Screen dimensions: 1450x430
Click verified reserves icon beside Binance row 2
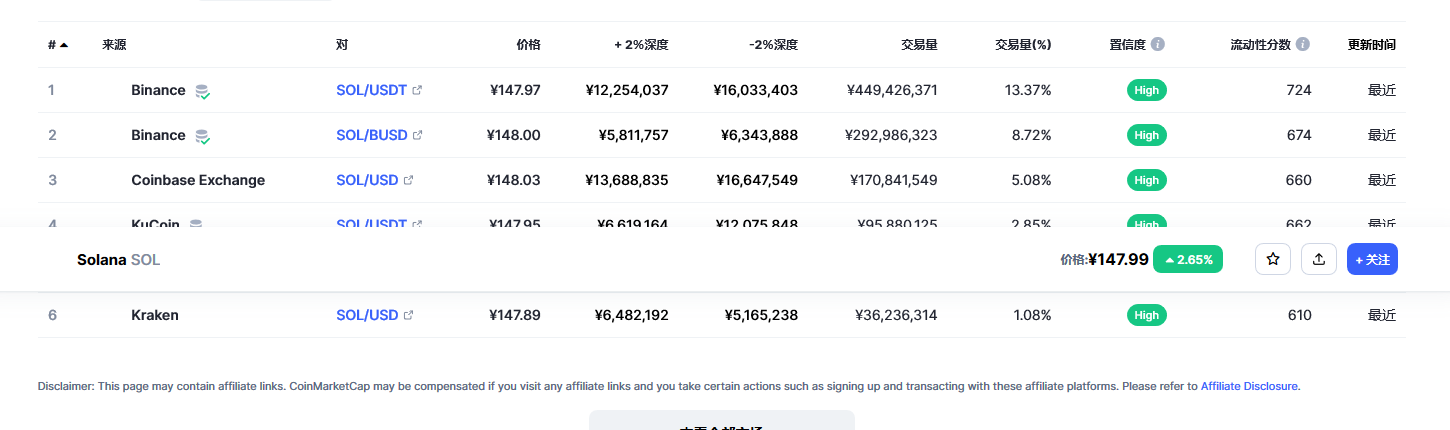tap(202, 136)
